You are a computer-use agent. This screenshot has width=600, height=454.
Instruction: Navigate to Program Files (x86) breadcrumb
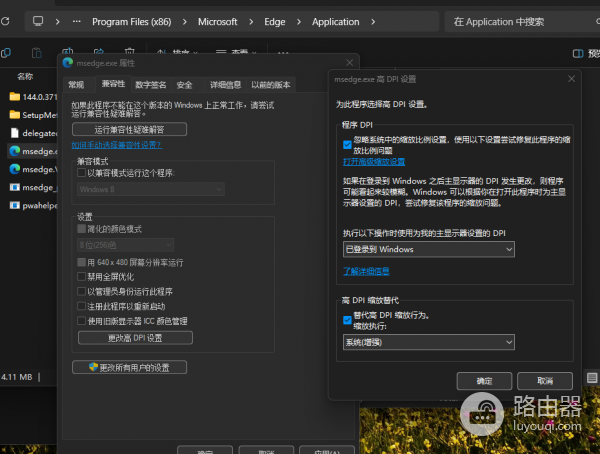tap(132, 22)
